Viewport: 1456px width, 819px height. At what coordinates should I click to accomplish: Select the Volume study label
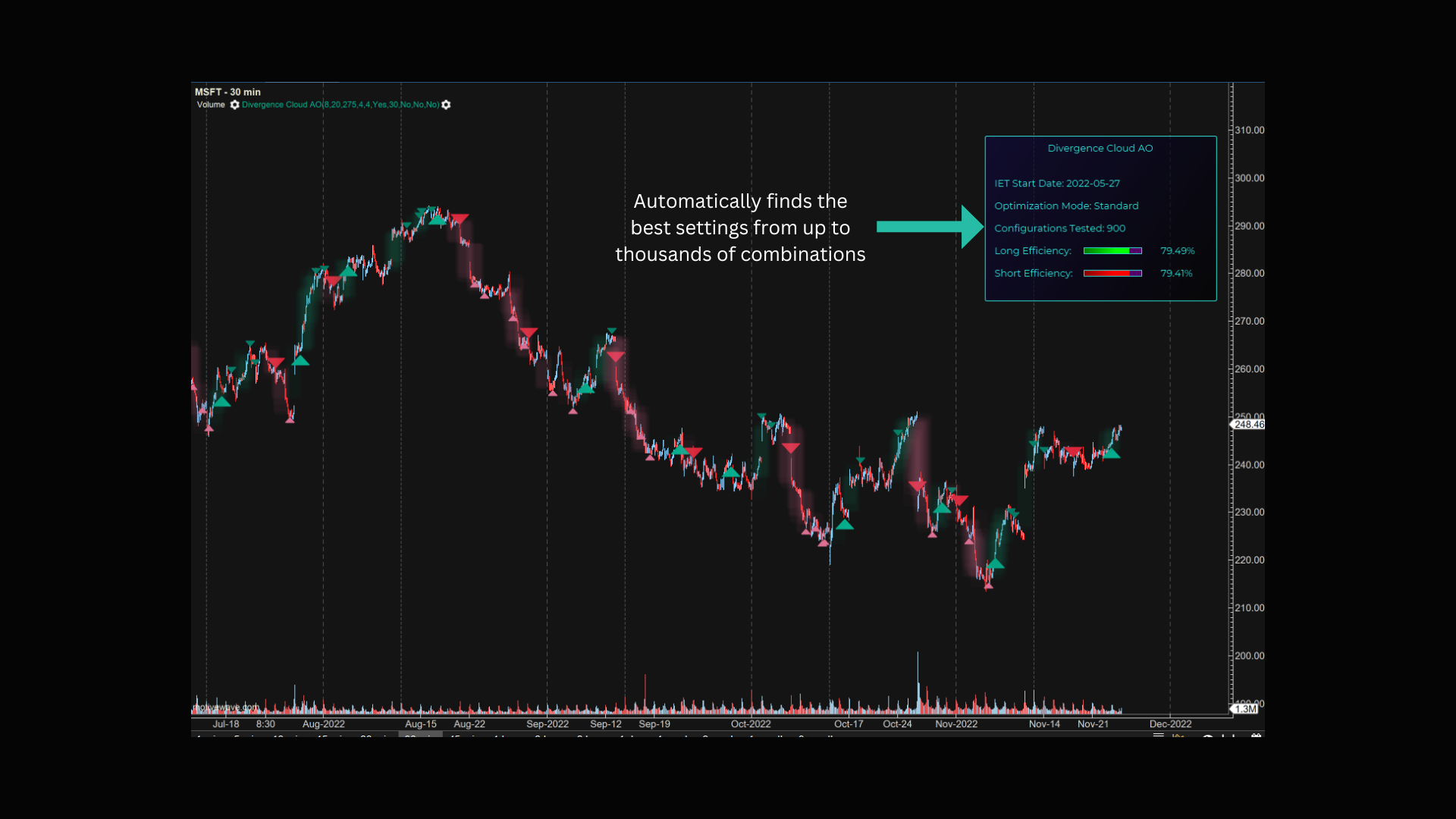click(211, 105)
